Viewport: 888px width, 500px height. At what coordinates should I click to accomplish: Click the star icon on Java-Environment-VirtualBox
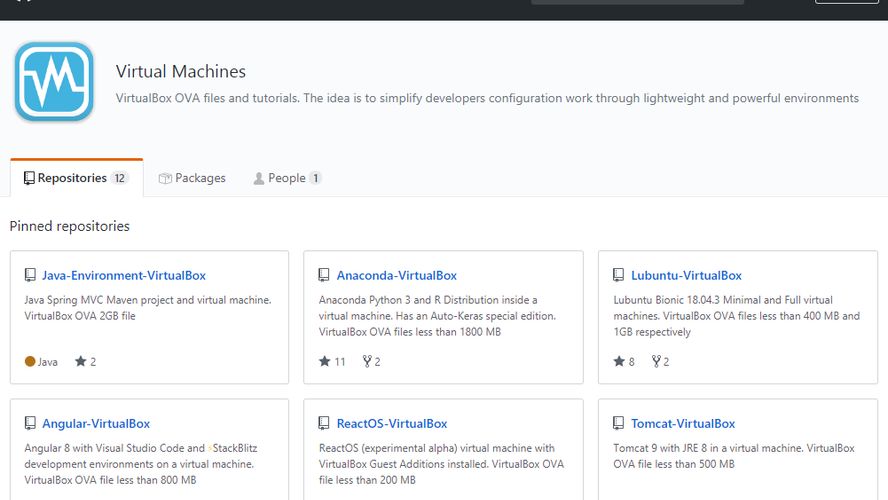pos(81,362)
